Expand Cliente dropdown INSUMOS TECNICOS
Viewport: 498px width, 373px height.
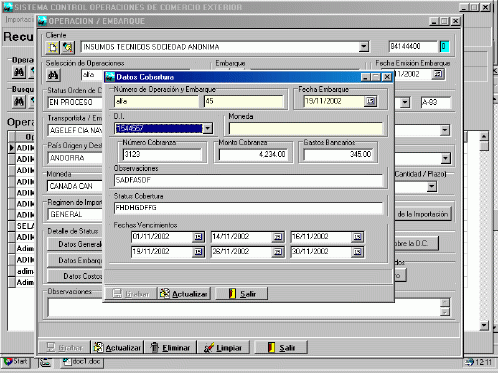click(364, 47)
